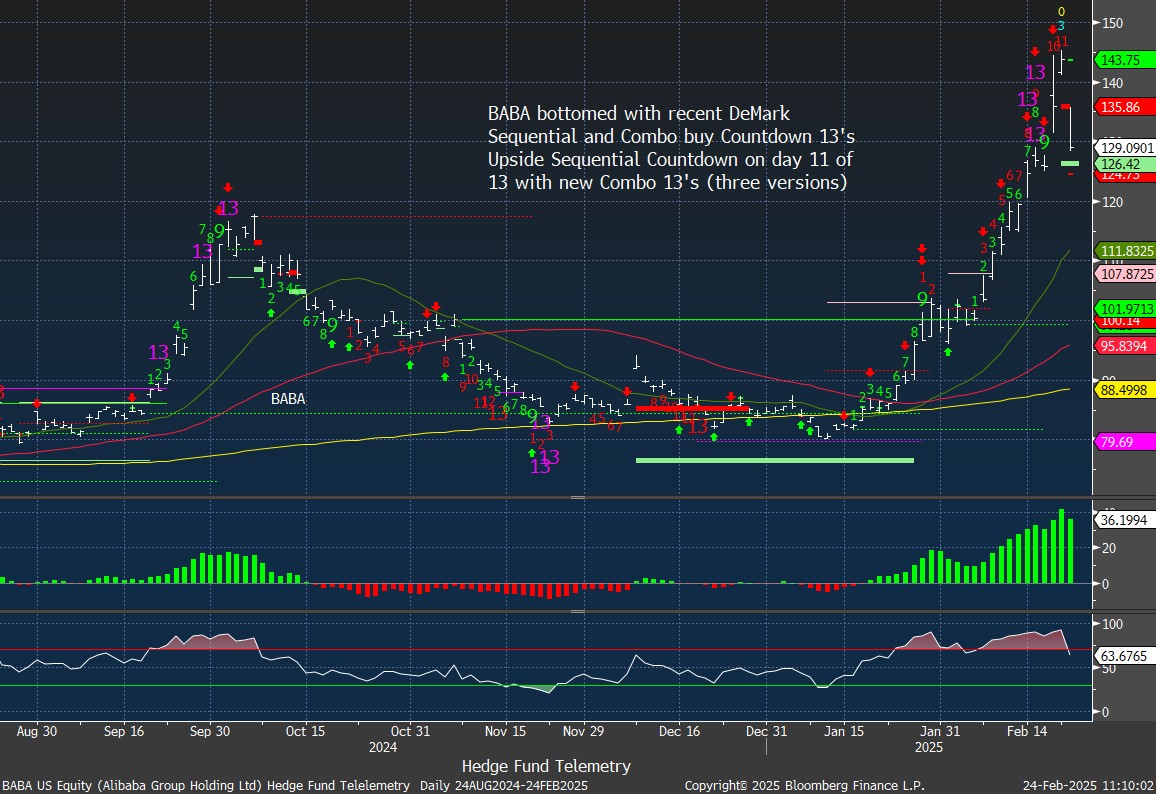Click the 120 price axis label
Image resolution: width=1156 pixels, height=794 pixels.
pos(1113,202)
